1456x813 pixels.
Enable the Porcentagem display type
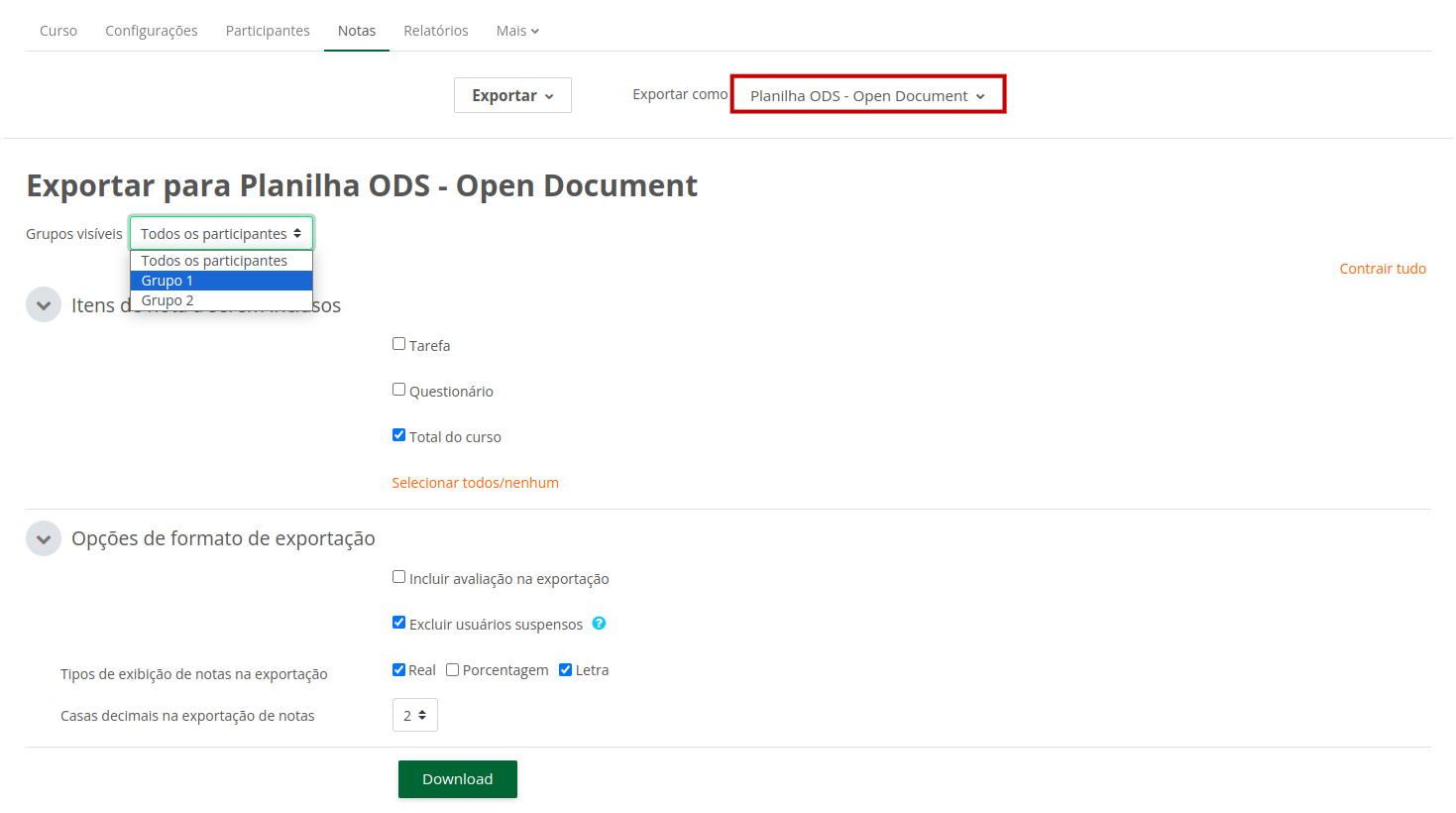coord(452,668)
